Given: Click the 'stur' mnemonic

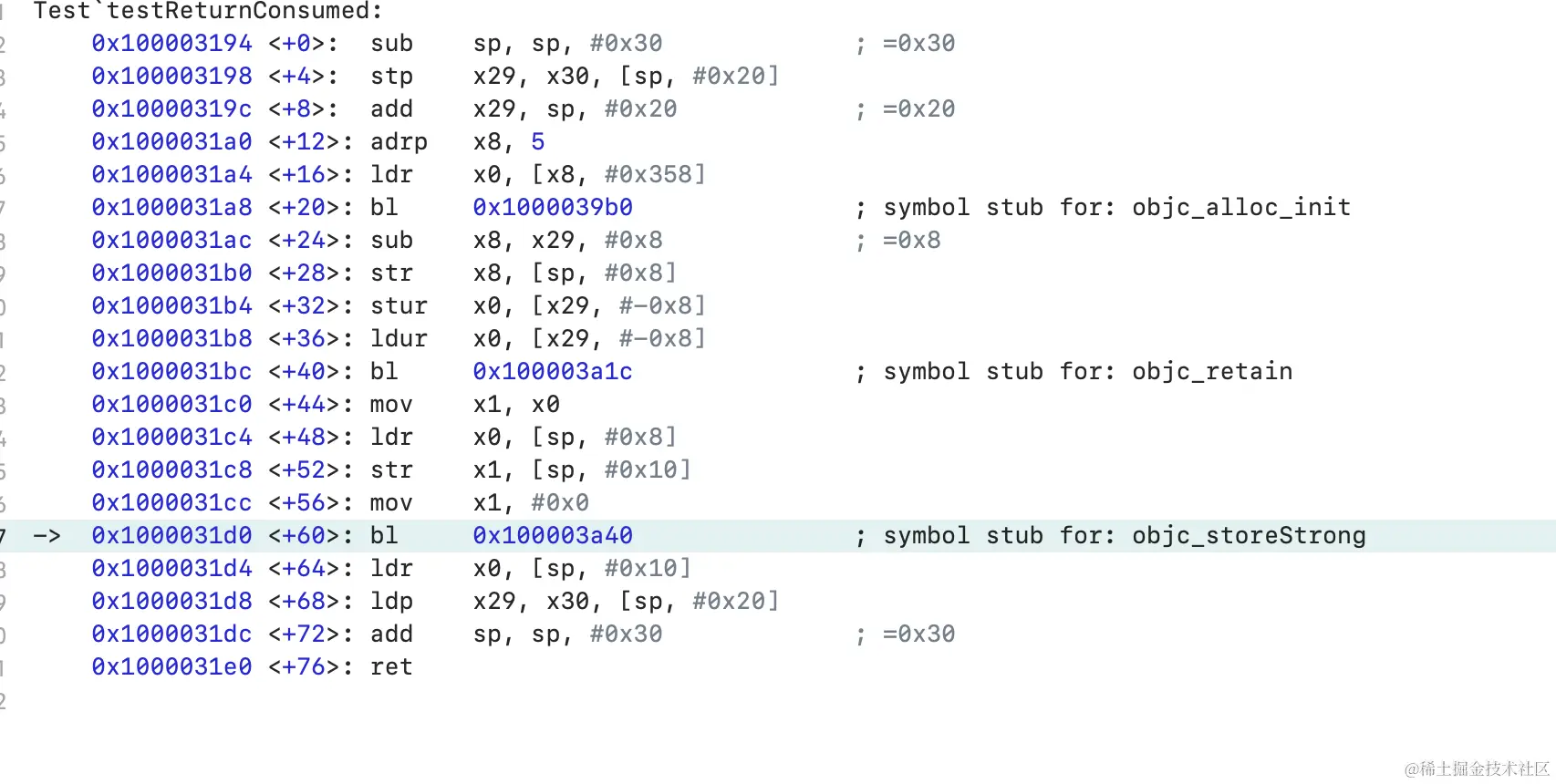Looking at the screenshot, I should (x=399, y=306).
